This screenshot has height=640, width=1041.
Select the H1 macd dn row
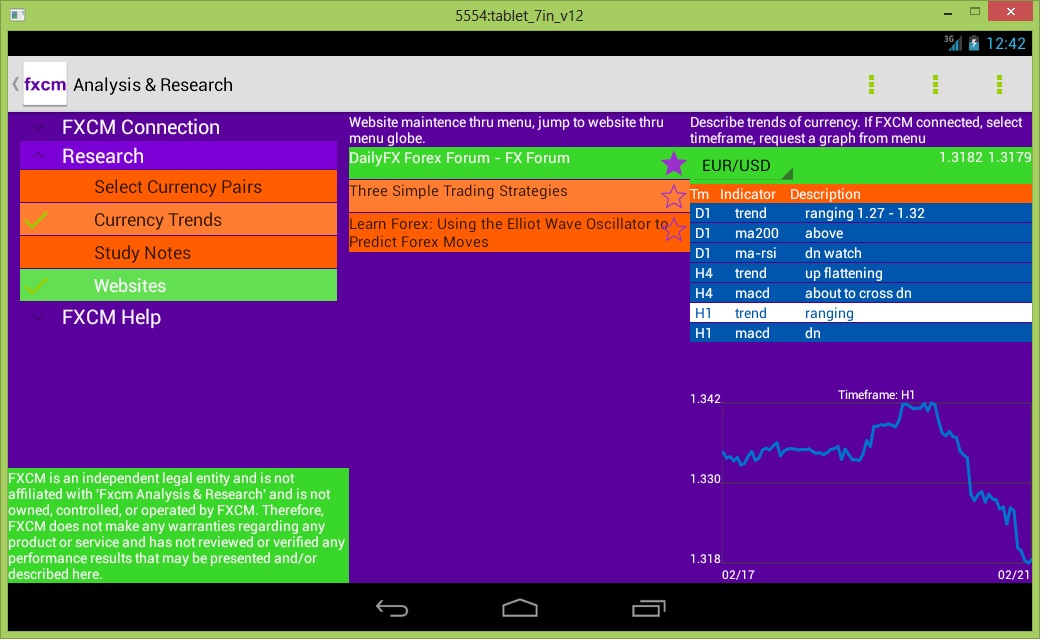tap(860, 333)
